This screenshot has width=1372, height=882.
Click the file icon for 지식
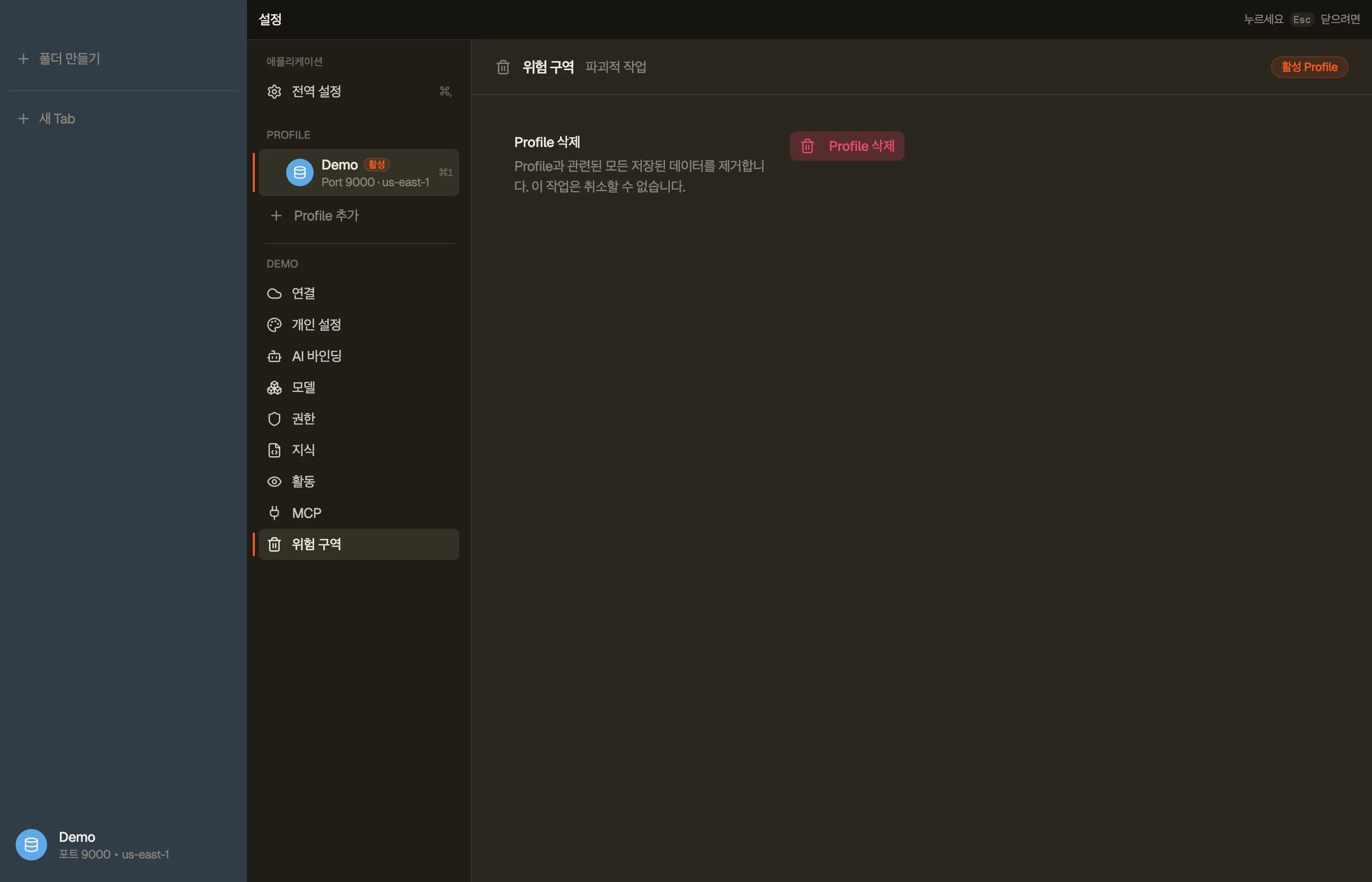coord(274,450)
